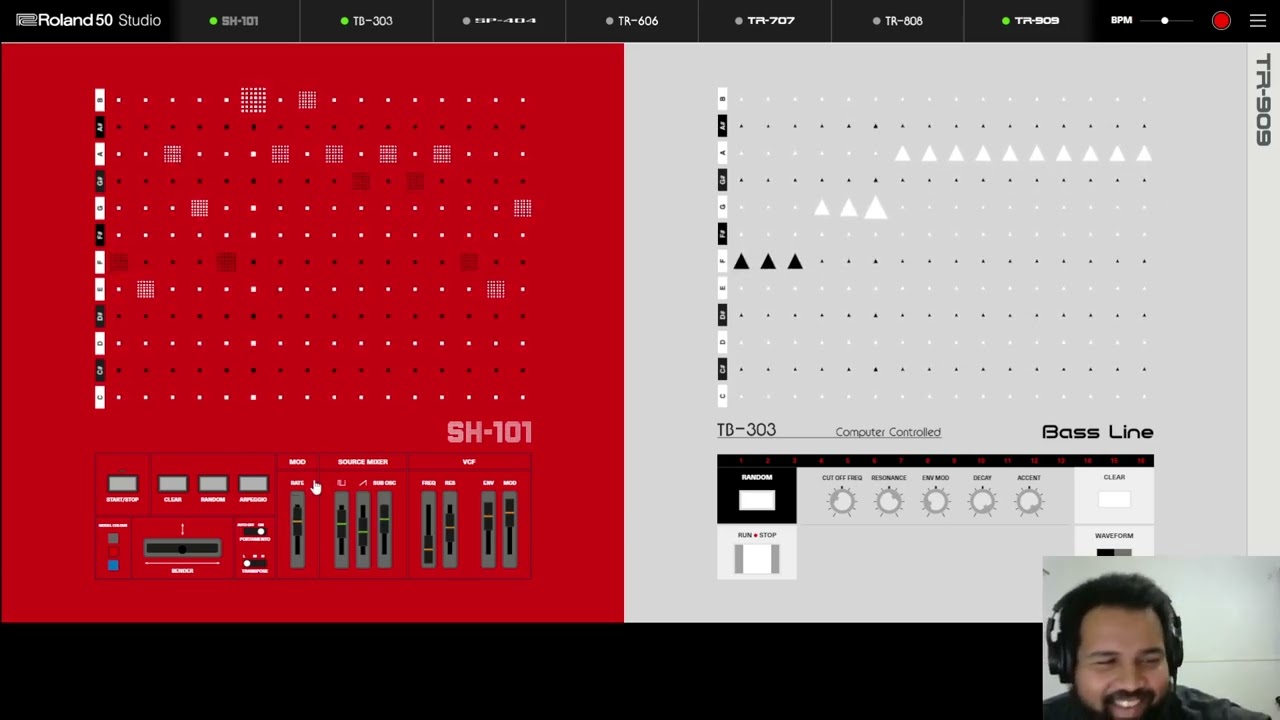Image resolution: width=1280 pixels, height=720 pixels.
Task: Adjust the VCF RES fader
Action: tap(450, 530)
